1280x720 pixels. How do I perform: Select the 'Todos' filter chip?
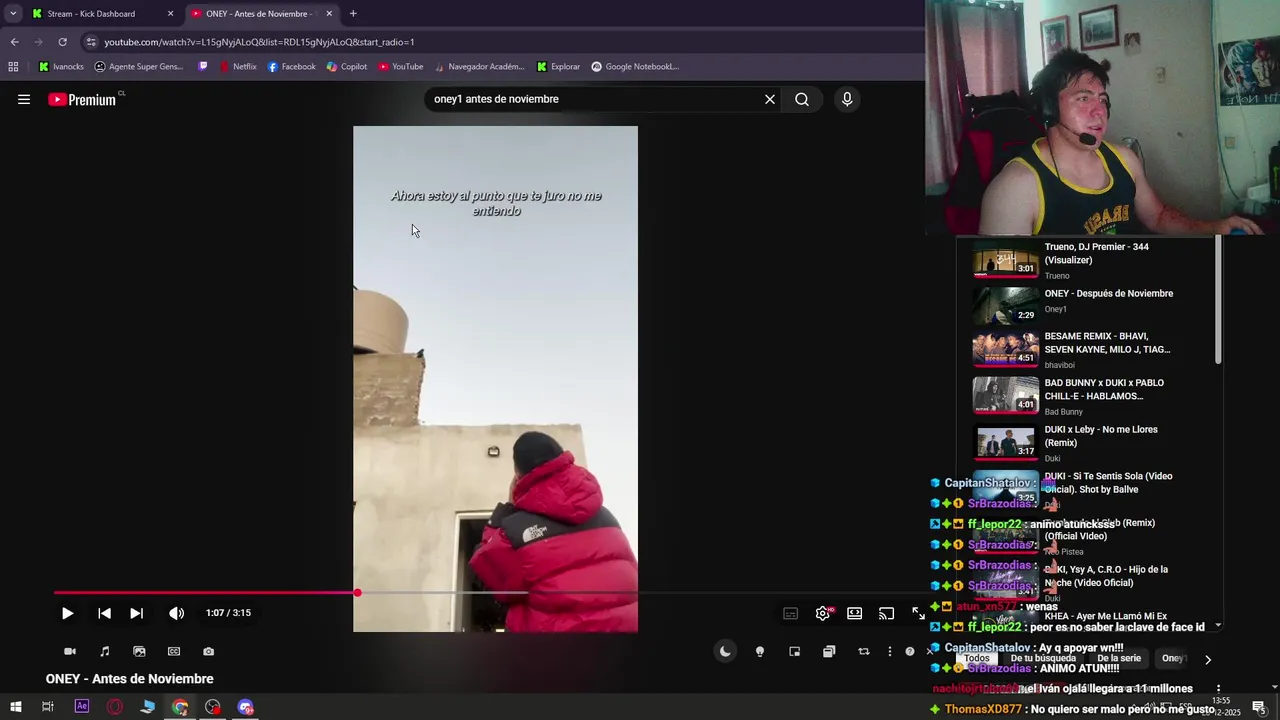coord(977,658)
